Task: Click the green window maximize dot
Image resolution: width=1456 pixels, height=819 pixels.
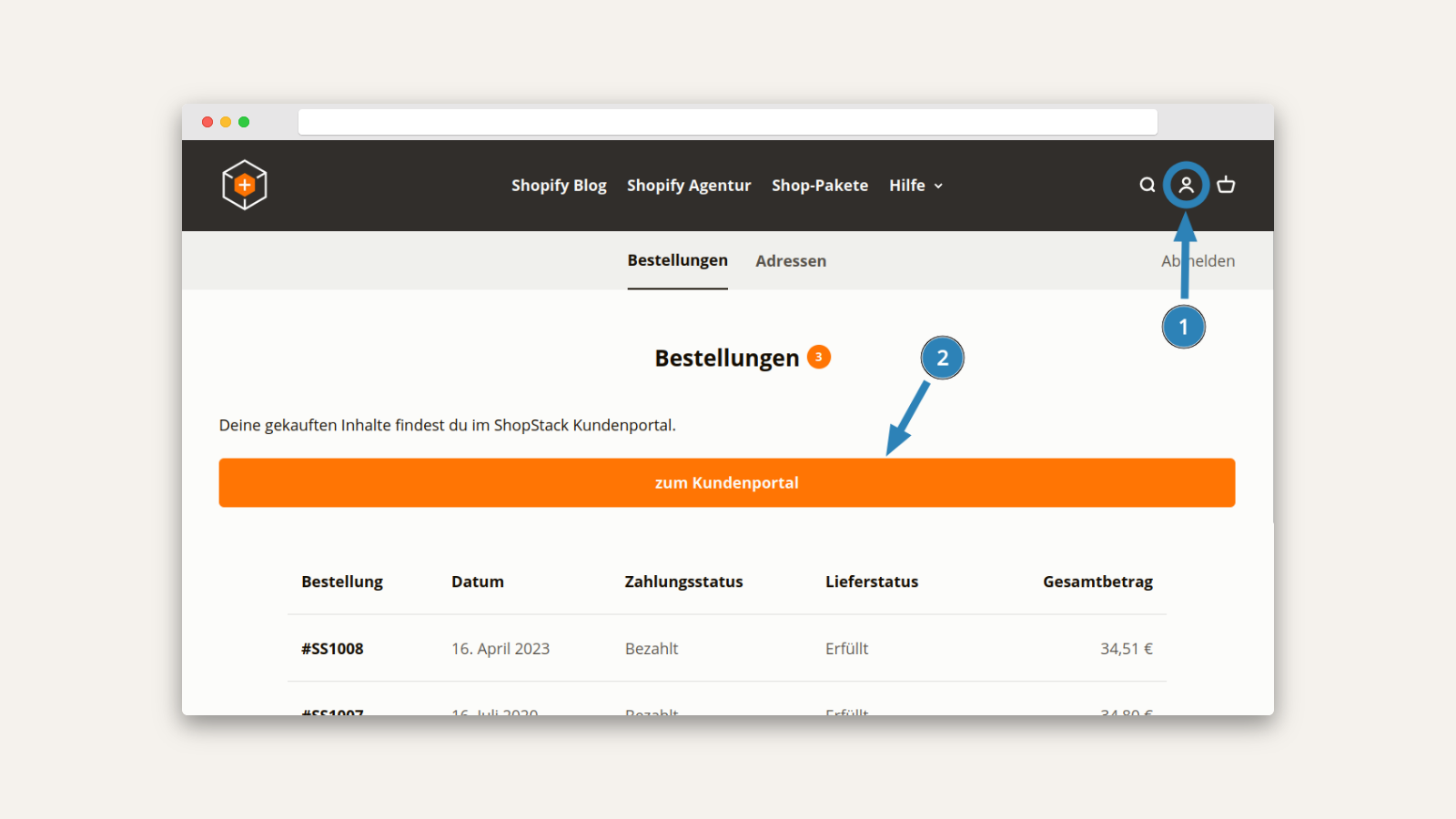Action: pyautogui.click(x=244, y=122)
